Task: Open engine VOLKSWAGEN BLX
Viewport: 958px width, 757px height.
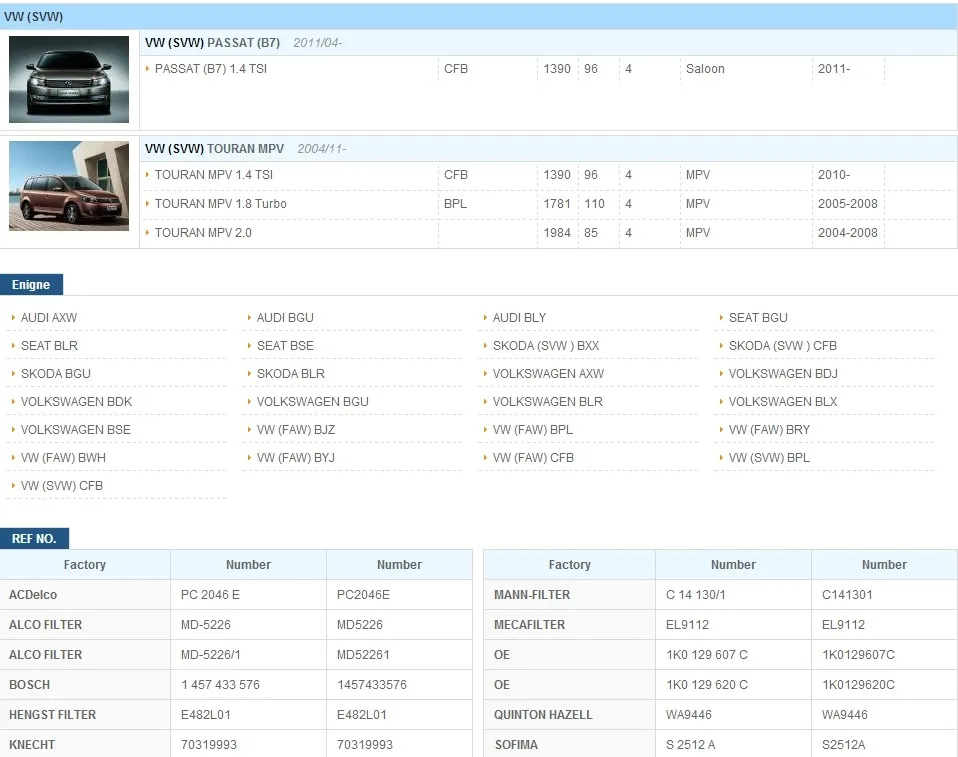Action: point(783,402)
